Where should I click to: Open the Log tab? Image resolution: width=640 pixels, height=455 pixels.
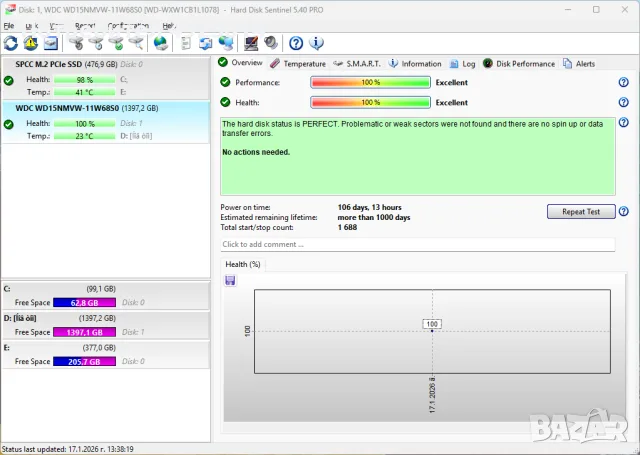click(462, 64)
